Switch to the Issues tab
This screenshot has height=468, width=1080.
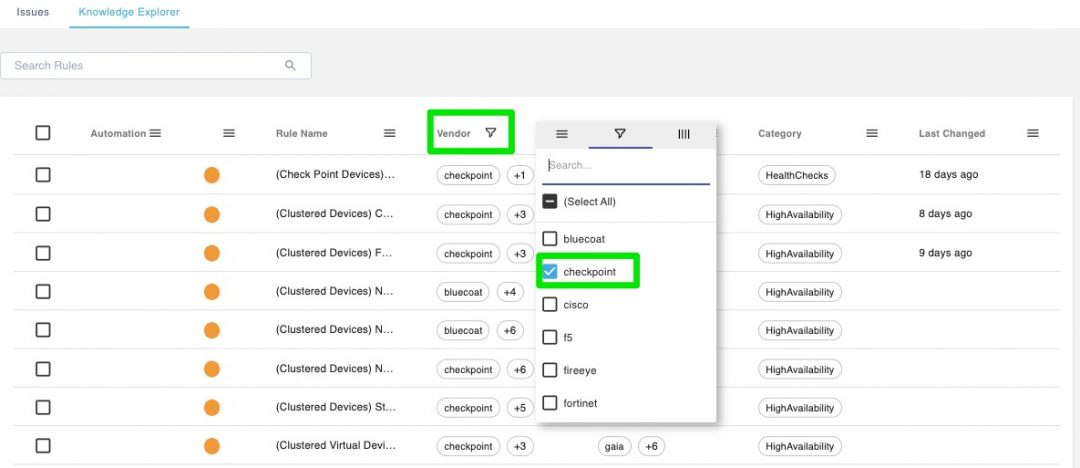33,12
